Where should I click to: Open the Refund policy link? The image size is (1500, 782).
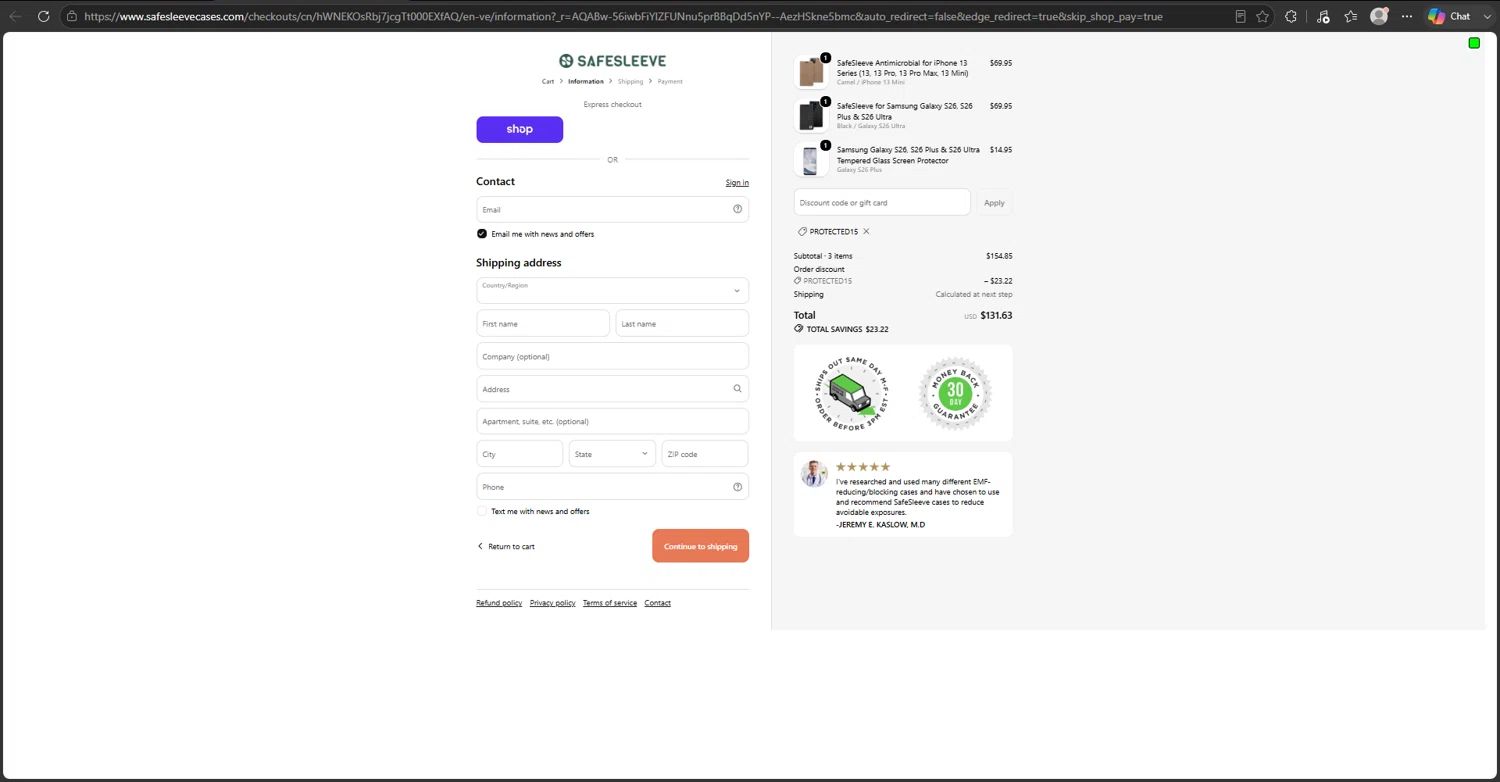(x=499, y=603)
